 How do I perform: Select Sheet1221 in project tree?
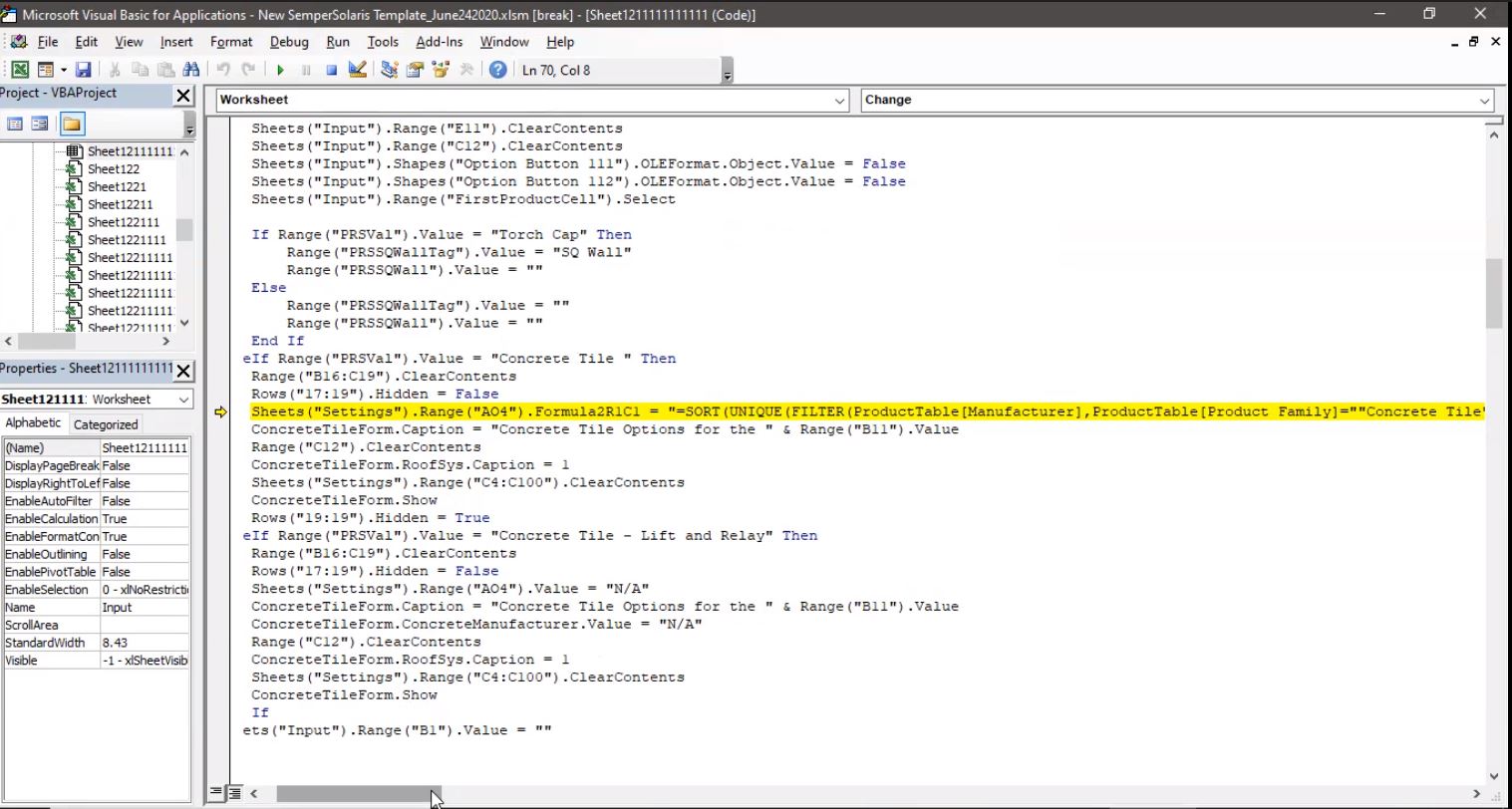117,186
